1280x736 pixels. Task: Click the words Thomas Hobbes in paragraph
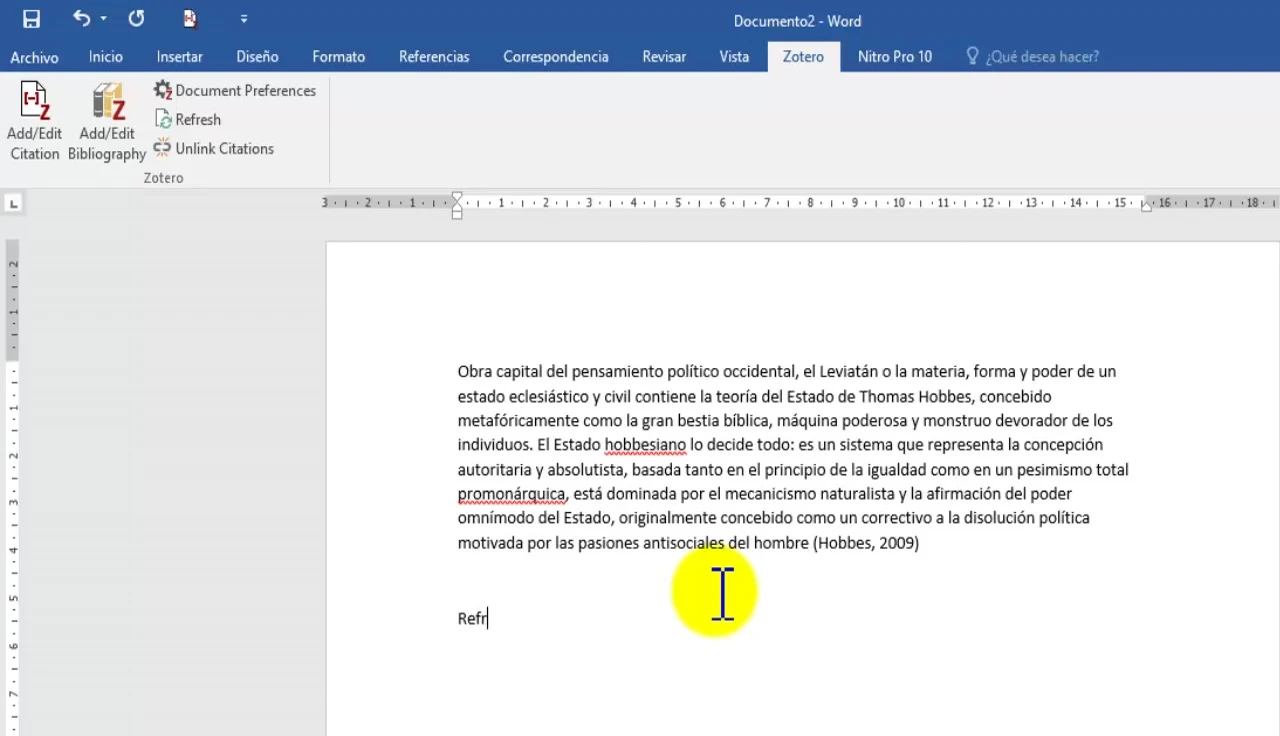point(917,396)
